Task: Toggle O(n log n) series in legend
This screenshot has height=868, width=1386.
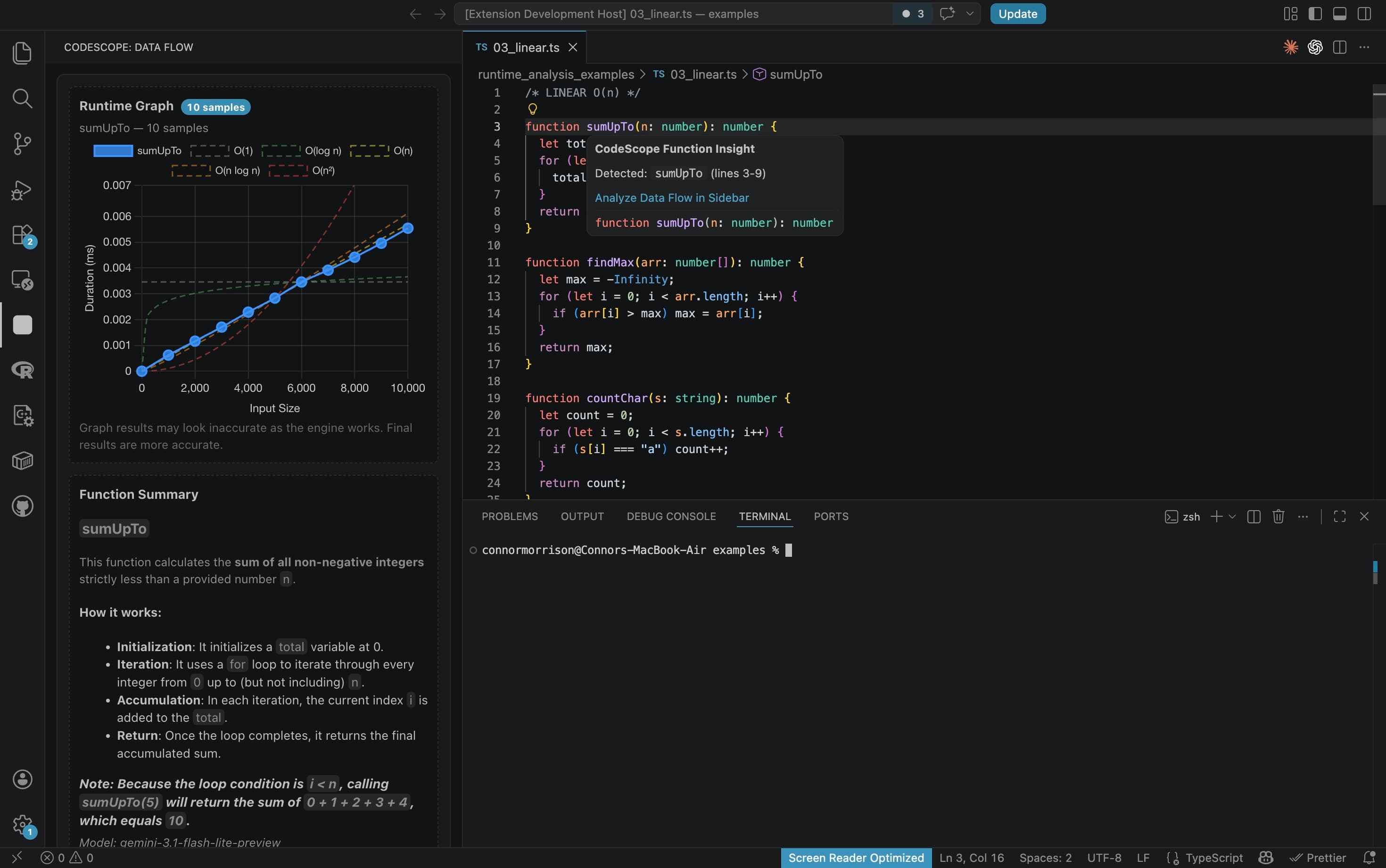Action: [216, 171]
